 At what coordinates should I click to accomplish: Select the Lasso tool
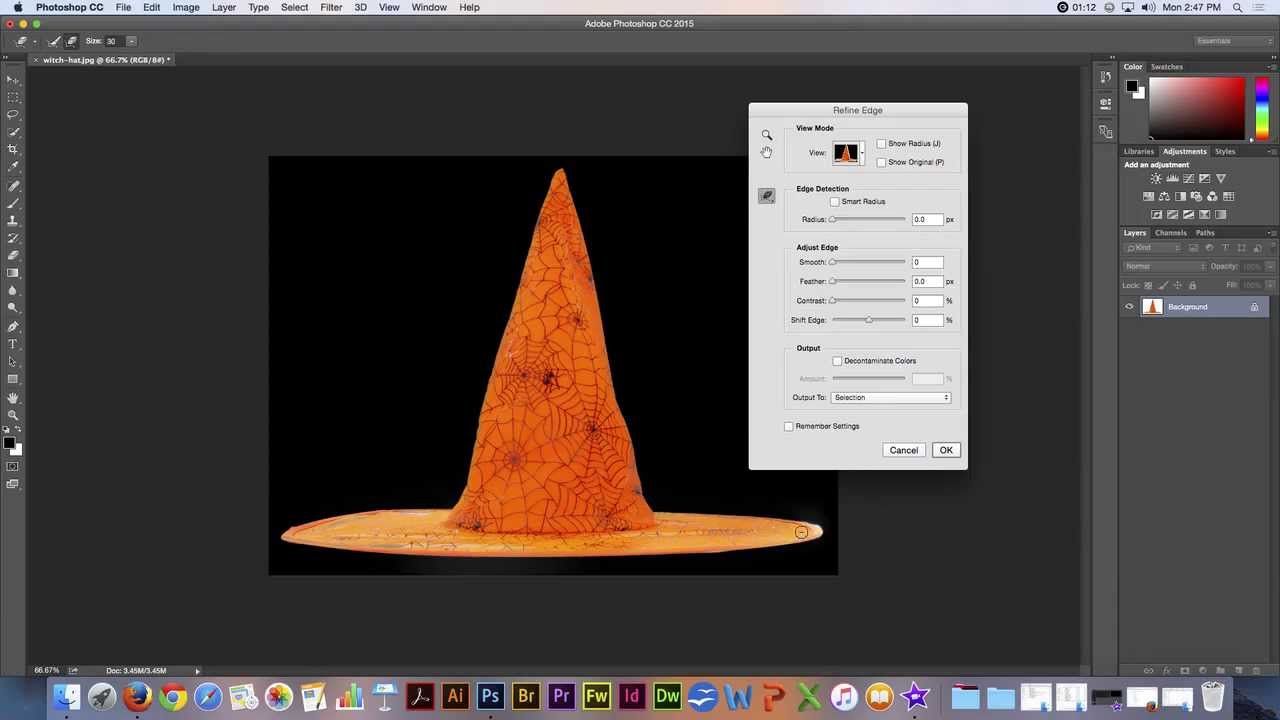(13, 114)
